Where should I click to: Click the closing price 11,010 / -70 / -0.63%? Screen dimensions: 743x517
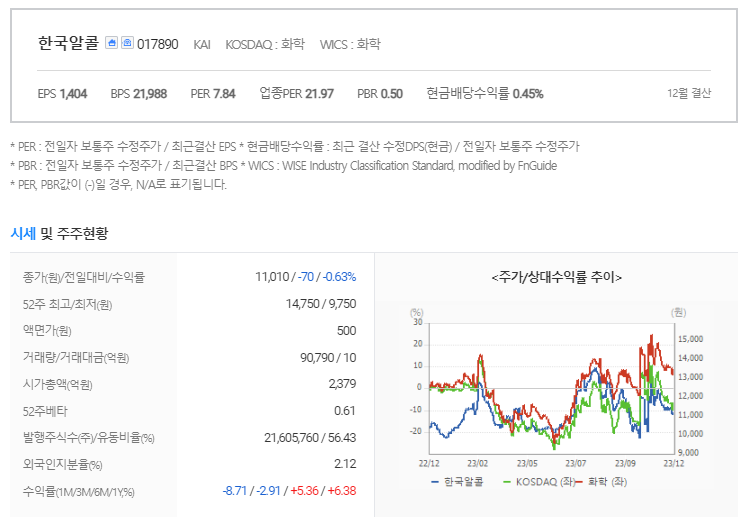pyautogui.click(x=306, y=277)
